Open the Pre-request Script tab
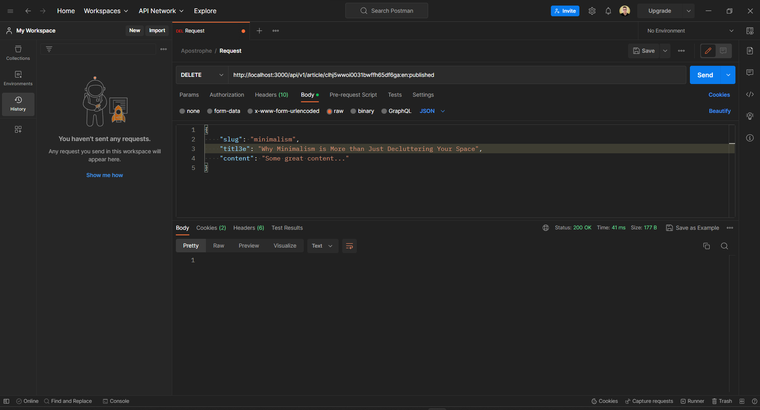 pos(353,95)
